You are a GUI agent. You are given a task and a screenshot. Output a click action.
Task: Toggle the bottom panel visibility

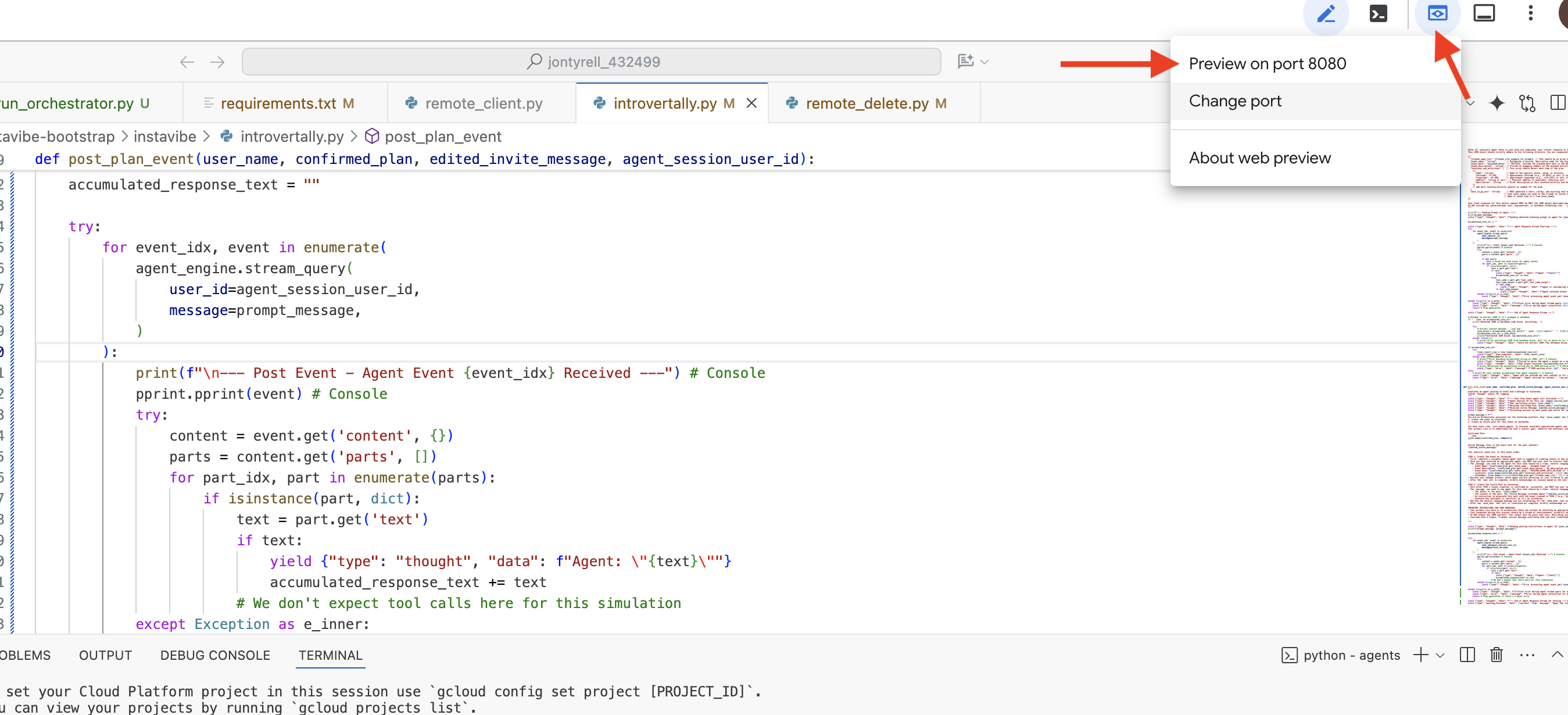tap(1484, 13)
